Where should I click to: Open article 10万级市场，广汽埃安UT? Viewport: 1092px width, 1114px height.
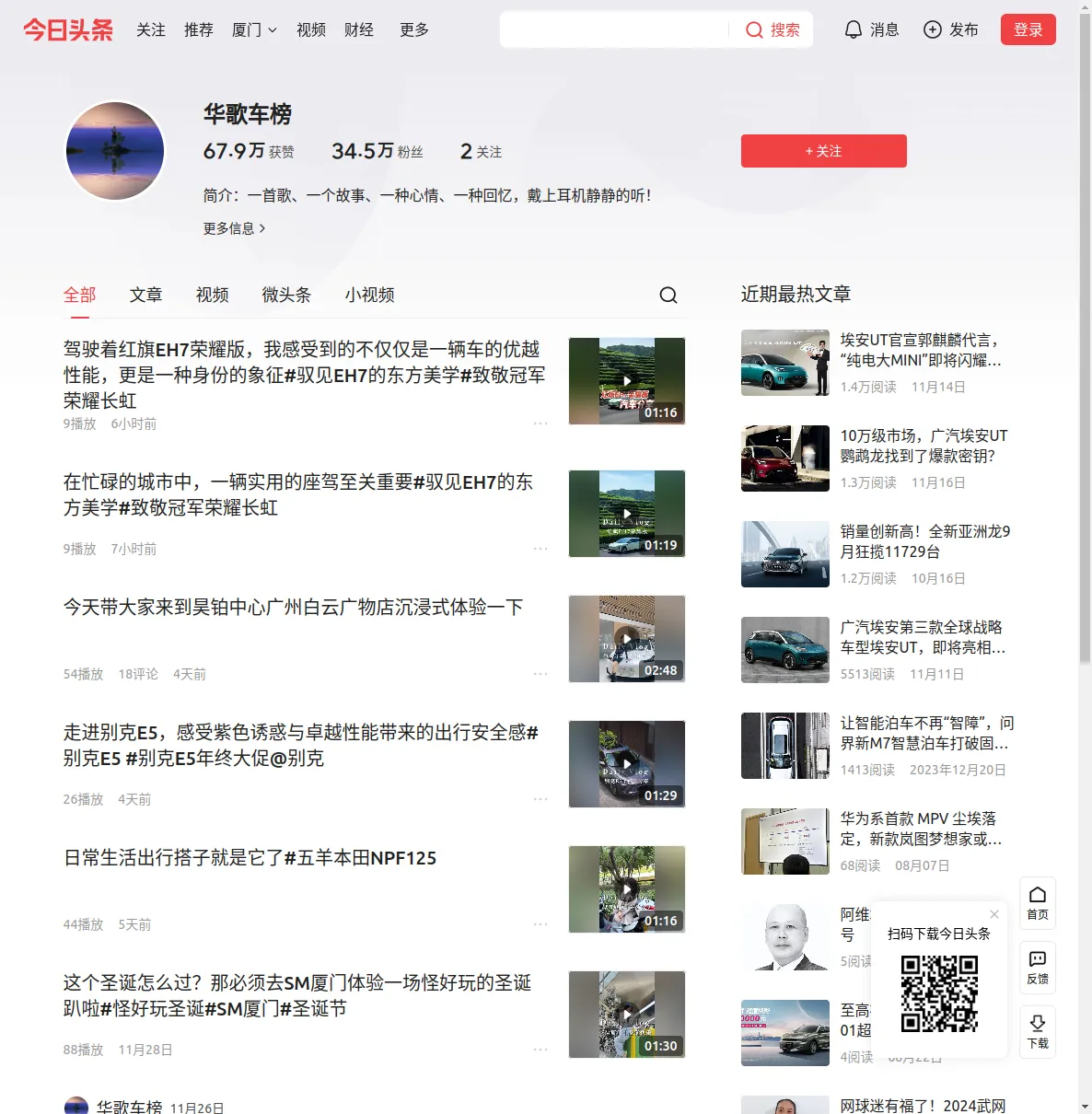point(924,446)
